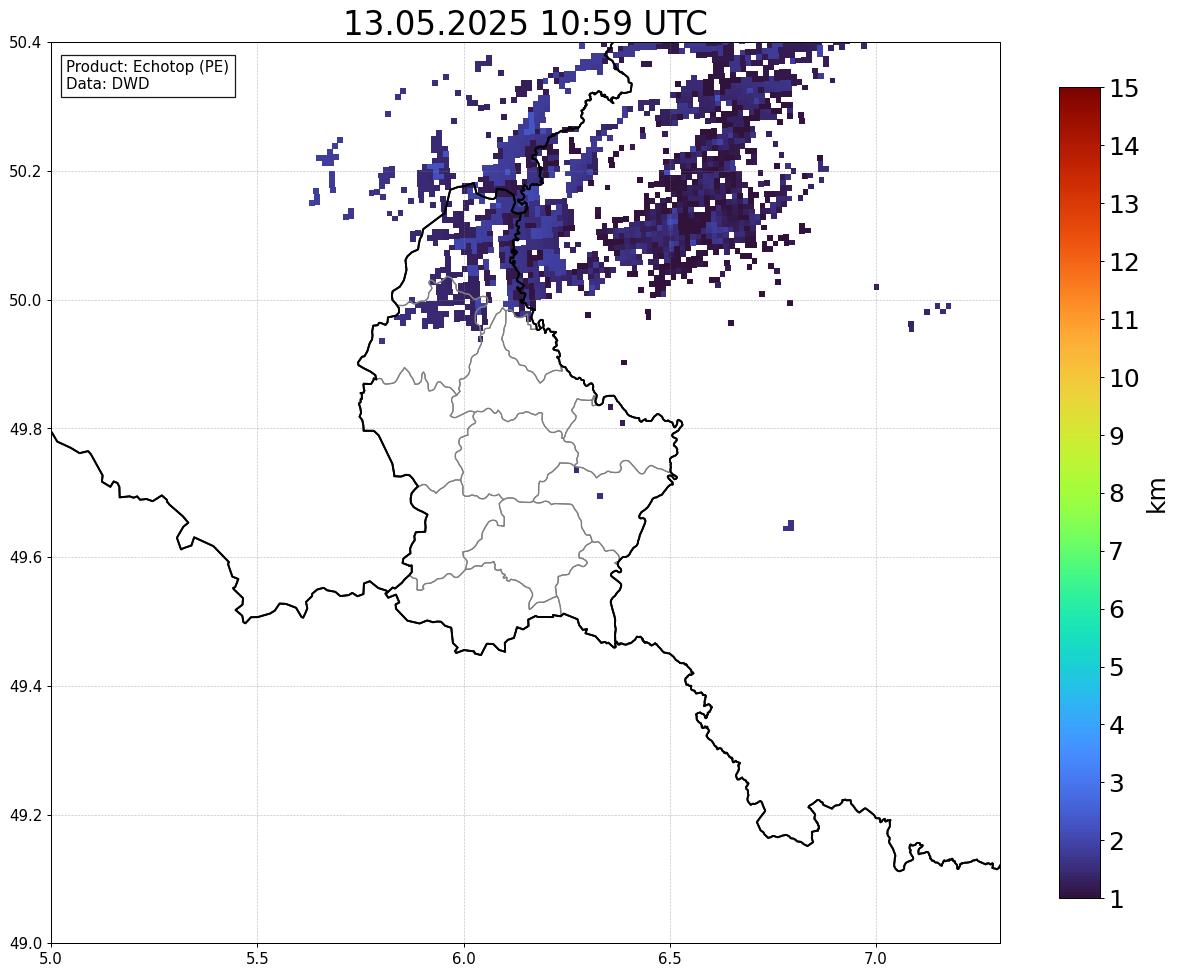
Task: Click colorbar tick label 10
Action: point(1124,378)
